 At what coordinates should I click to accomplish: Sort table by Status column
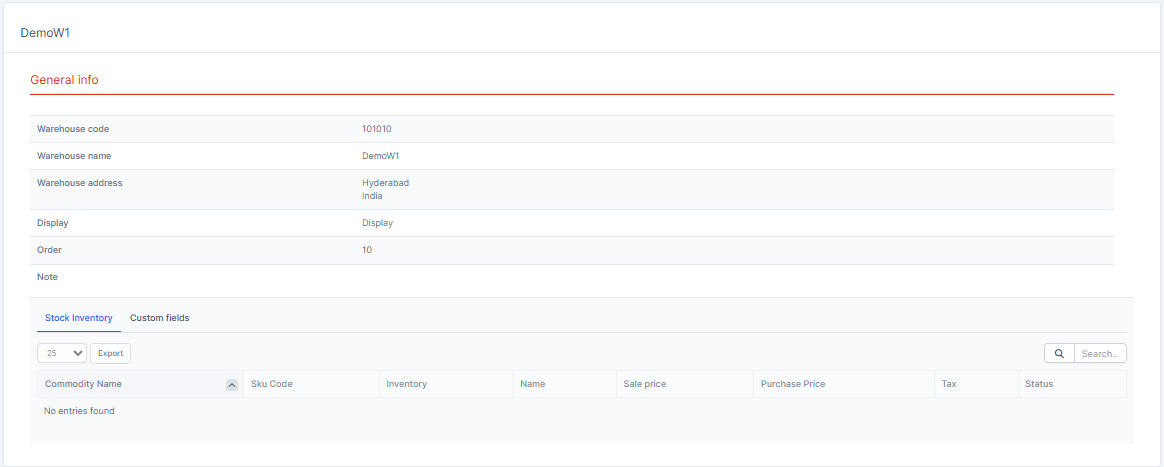[x=1039, y=384]
